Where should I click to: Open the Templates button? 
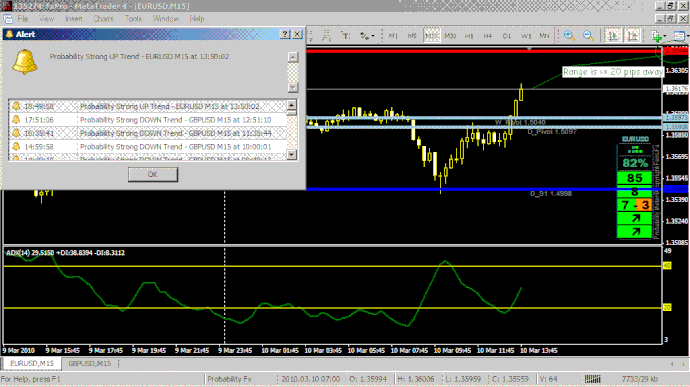tap(679, 36)
